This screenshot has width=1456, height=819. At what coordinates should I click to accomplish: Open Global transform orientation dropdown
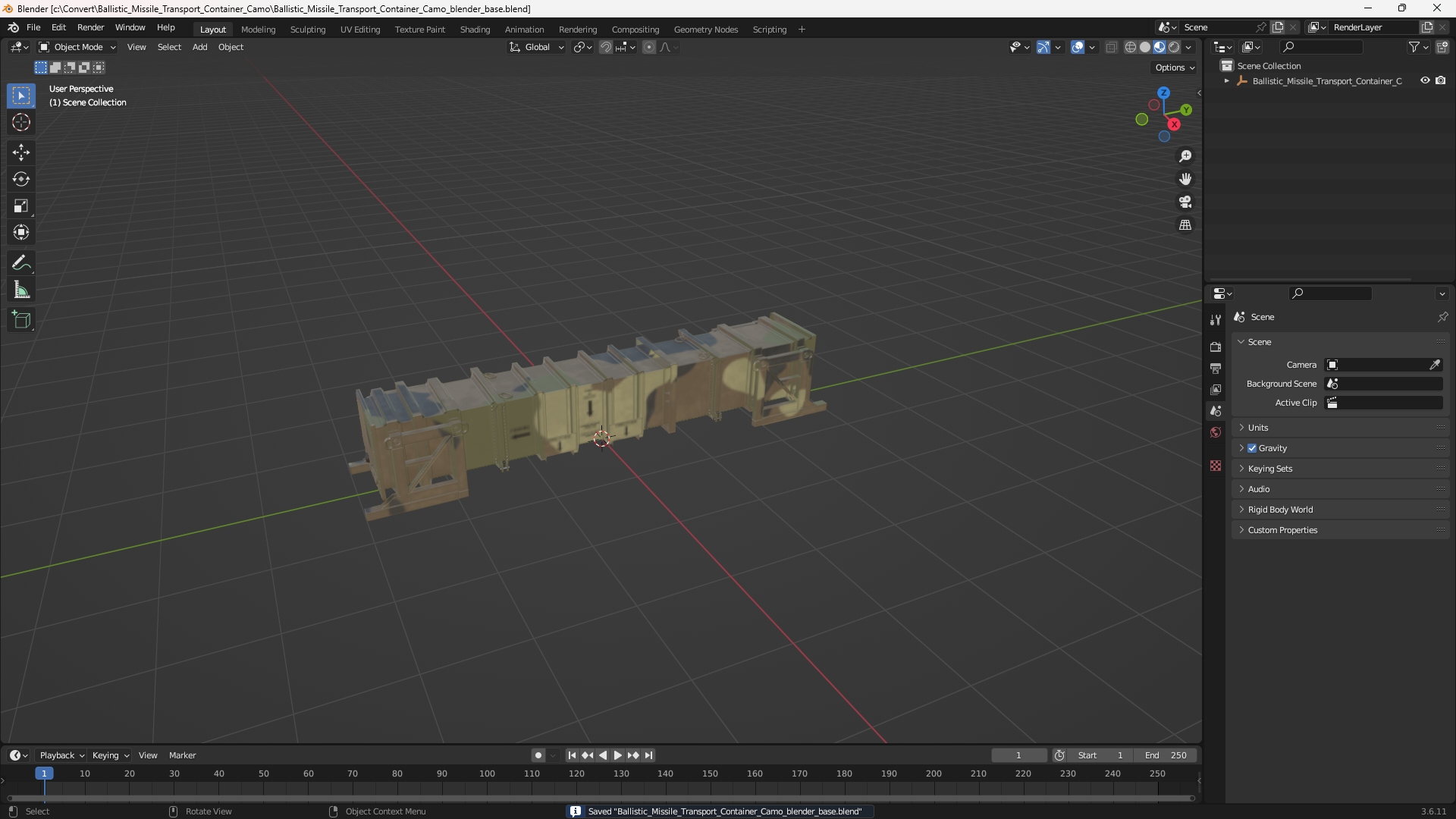click(x=536, y=47)
